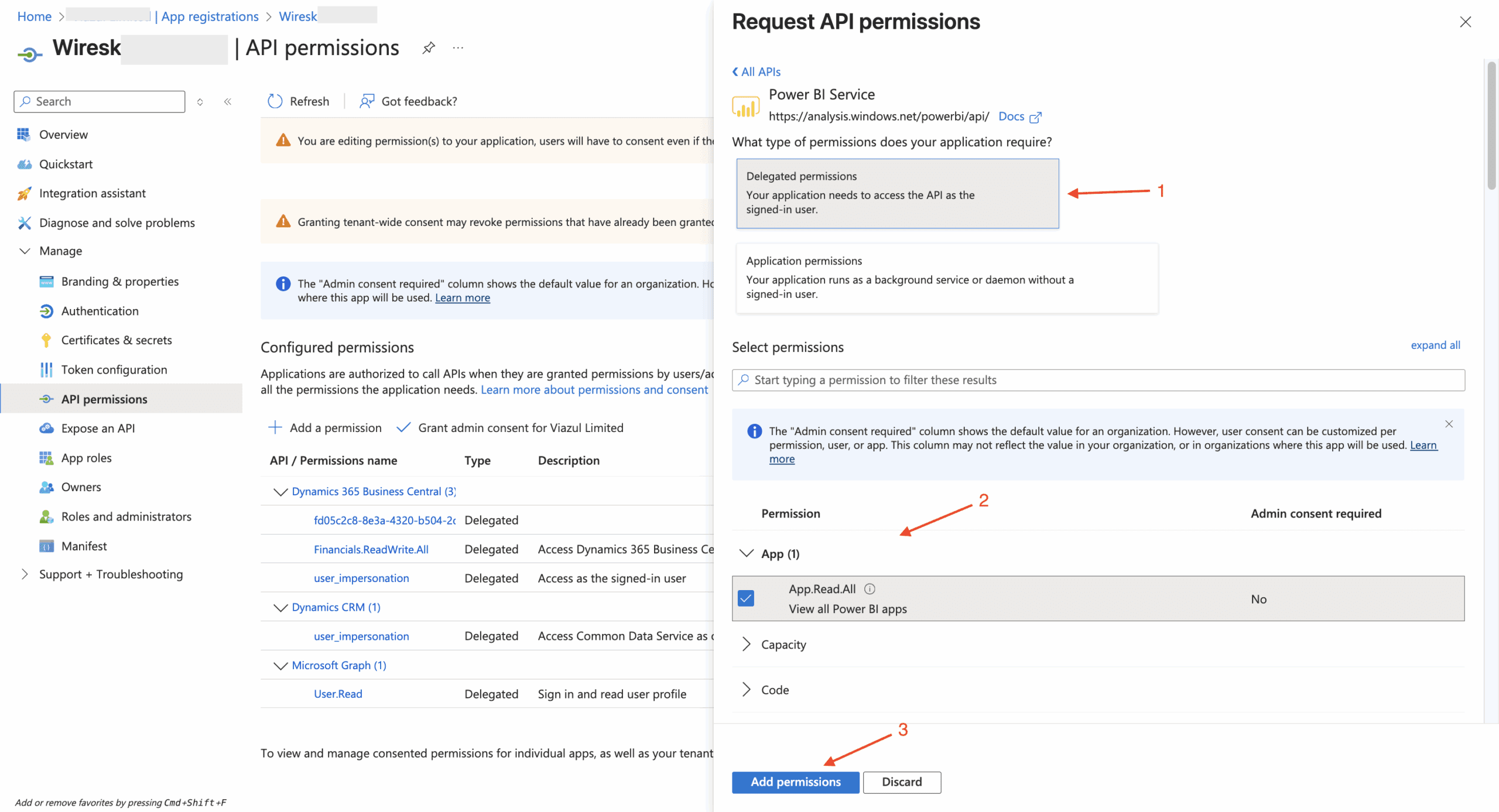
Task: Select the Application permissions option
Action: (946, 277)
